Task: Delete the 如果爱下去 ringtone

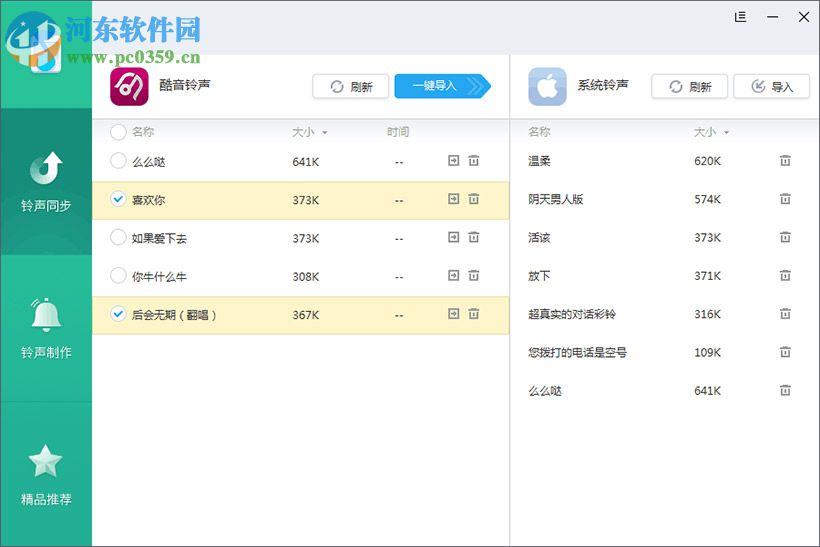Action: pyautogui.click(x=473, y=237)
